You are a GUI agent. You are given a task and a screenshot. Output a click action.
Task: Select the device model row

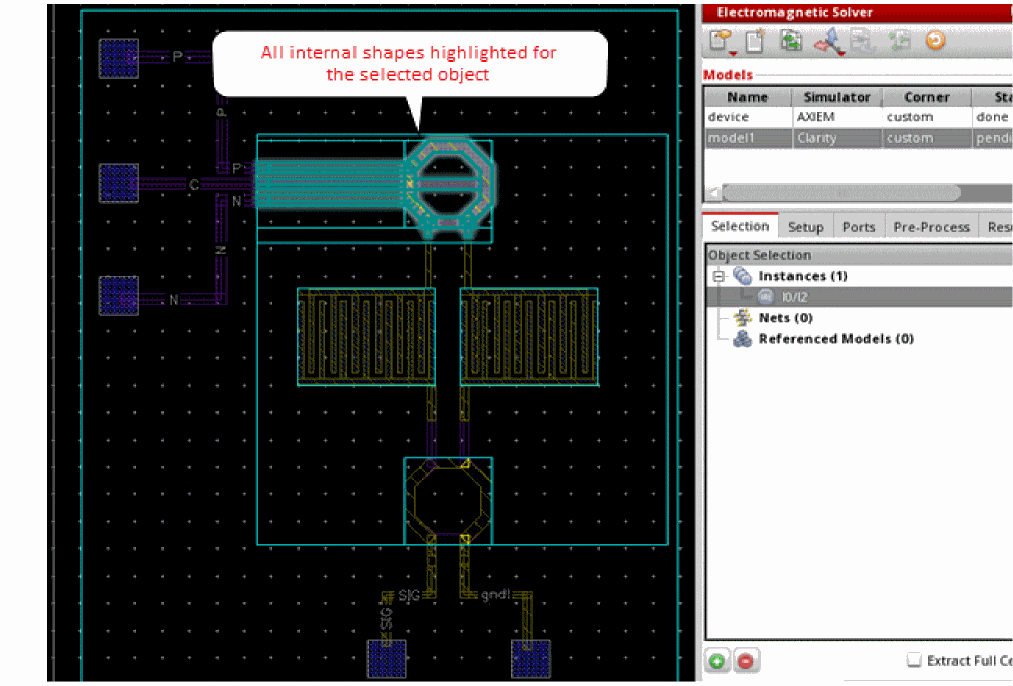[x=728, y=117]
